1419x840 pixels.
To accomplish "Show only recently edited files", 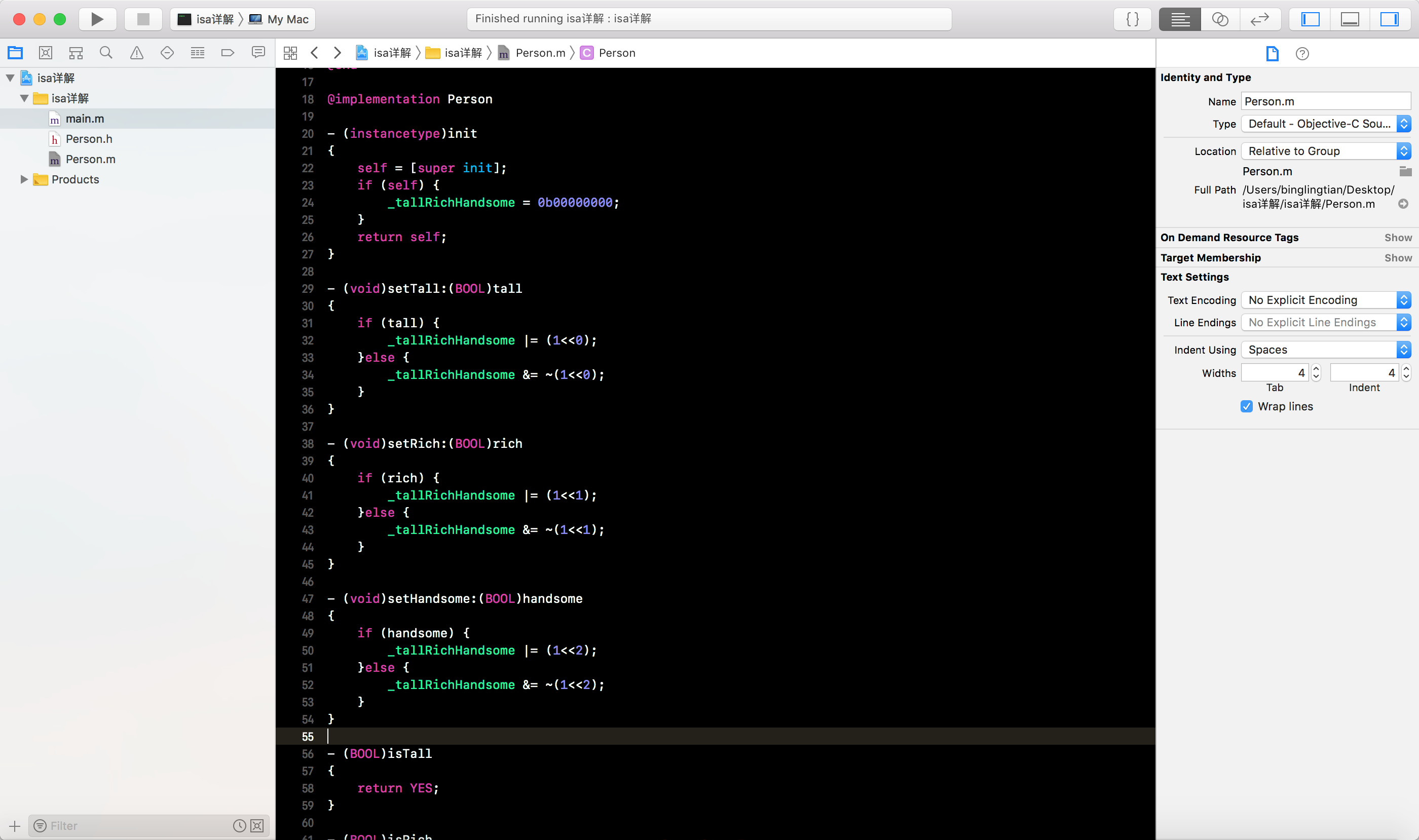I will (x=240, y=826).
